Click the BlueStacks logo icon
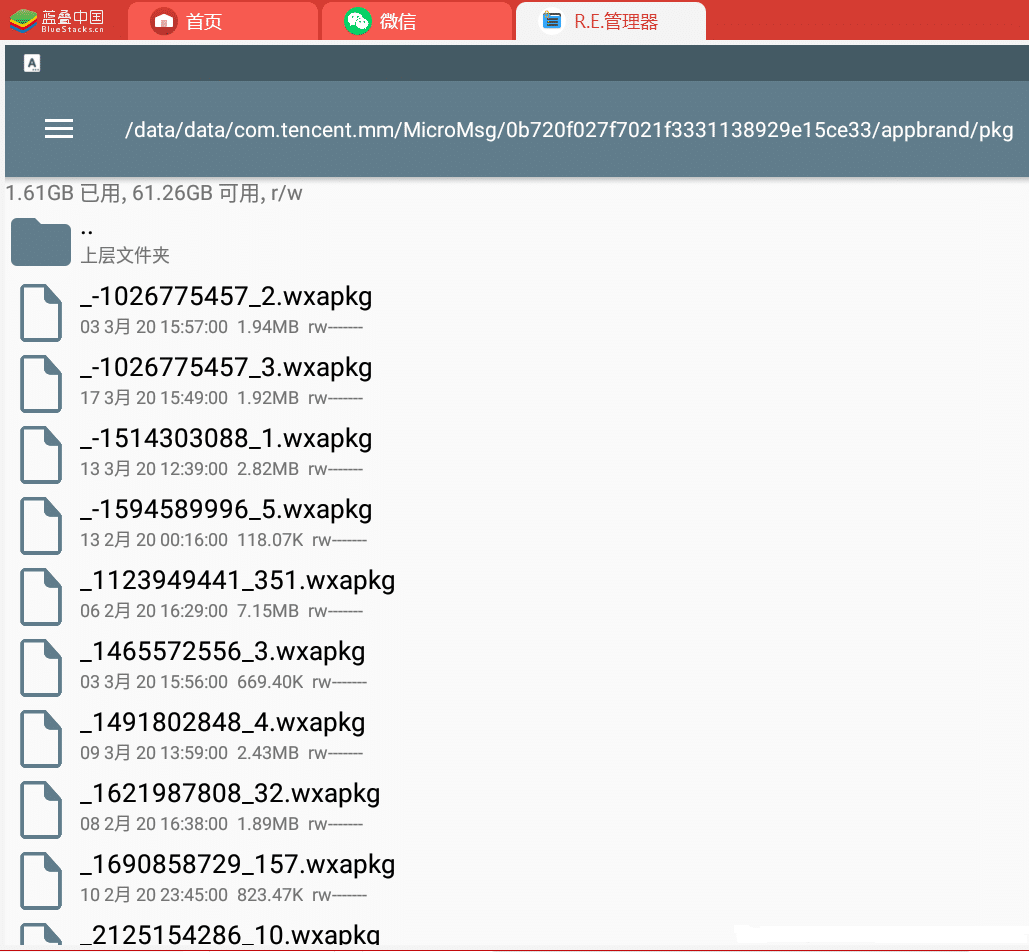 coord(23,21)
